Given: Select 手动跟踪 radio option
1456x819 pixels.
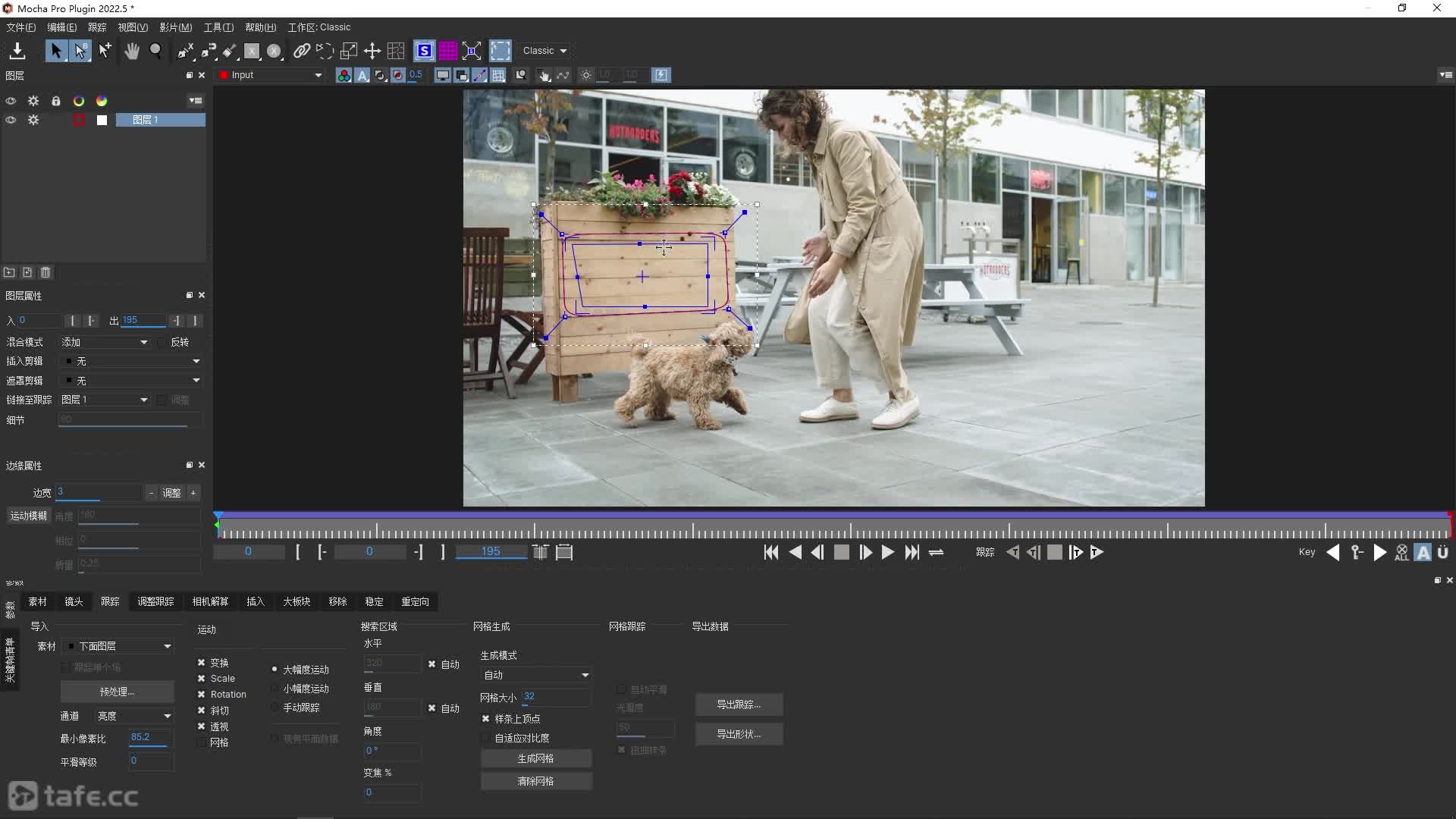Looking at the screenshot, I should coord(275,708).
